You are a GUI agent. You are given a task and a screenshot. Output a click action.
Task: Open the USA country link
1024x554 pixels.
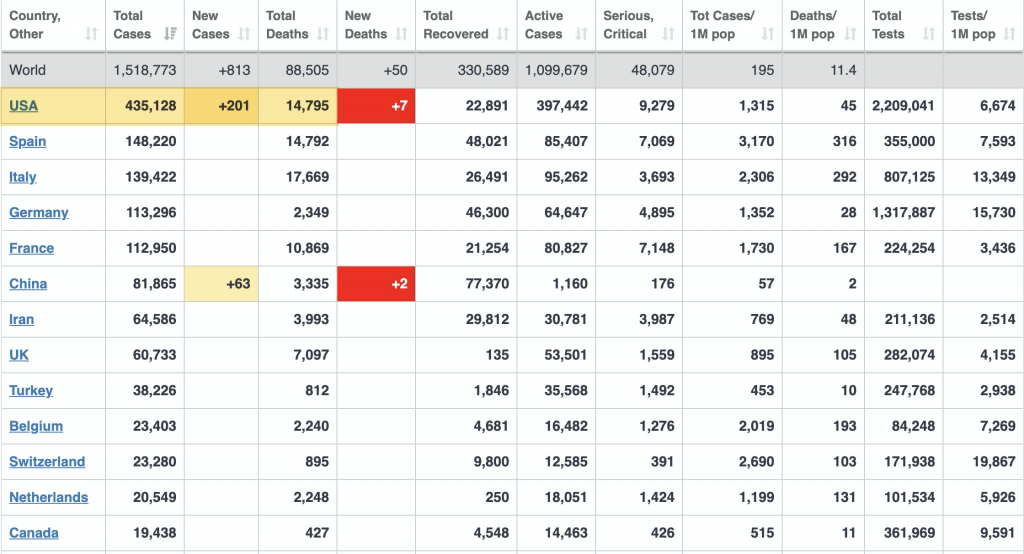click(24, 106)
